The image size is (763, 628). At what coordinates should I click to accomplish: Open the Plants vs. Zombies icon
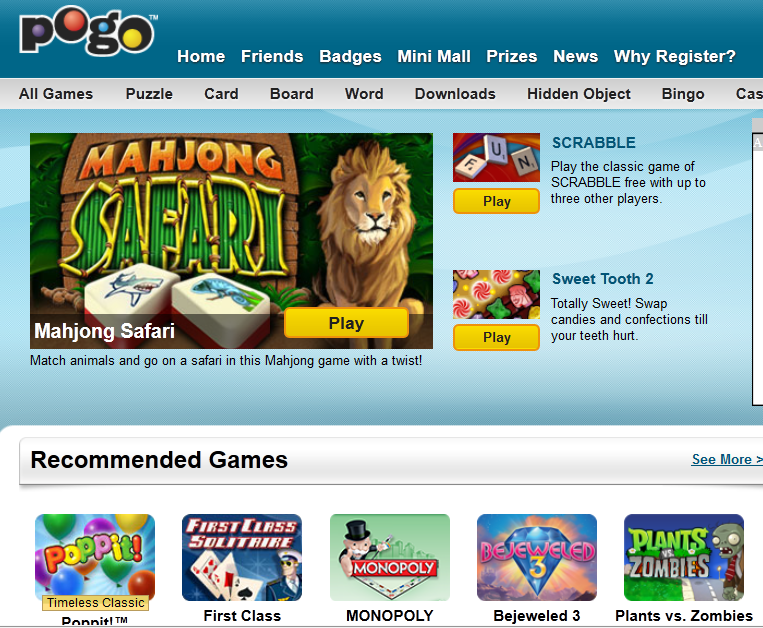[x=684, y=557]
